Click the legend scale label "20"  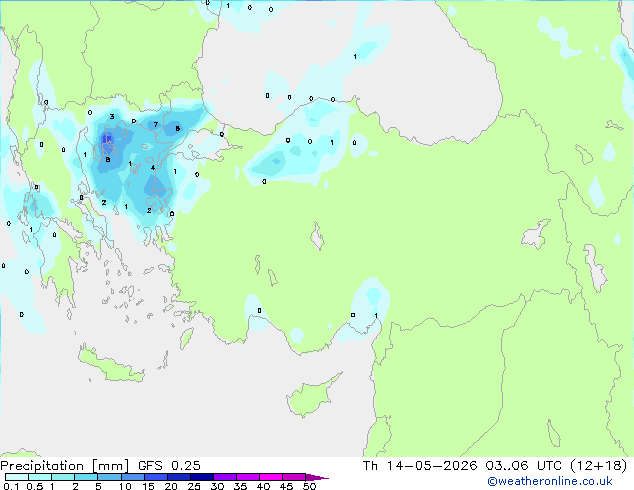tap(171, 486)
